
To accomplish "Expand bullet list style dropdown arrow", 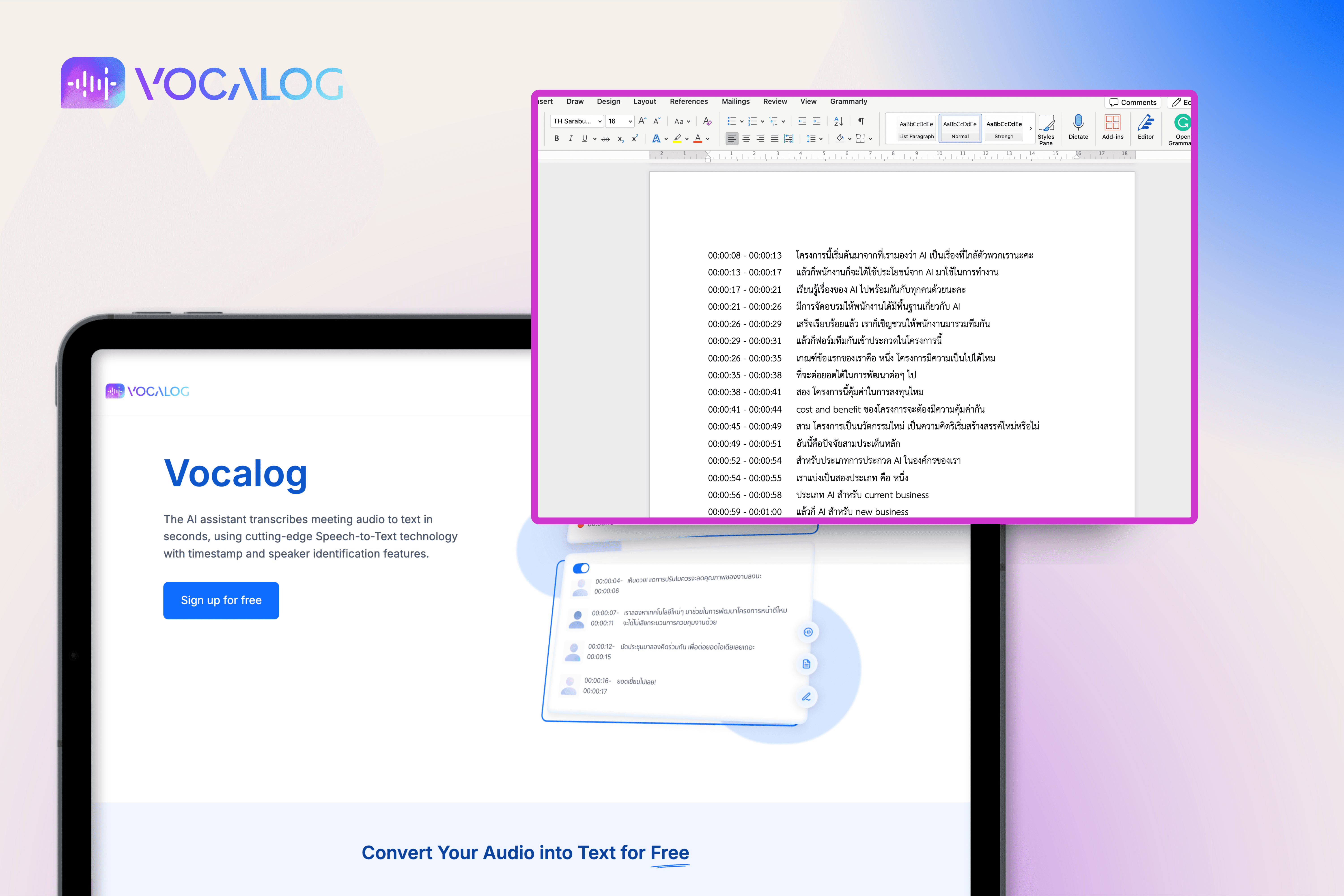I will (x=742, y=121).
